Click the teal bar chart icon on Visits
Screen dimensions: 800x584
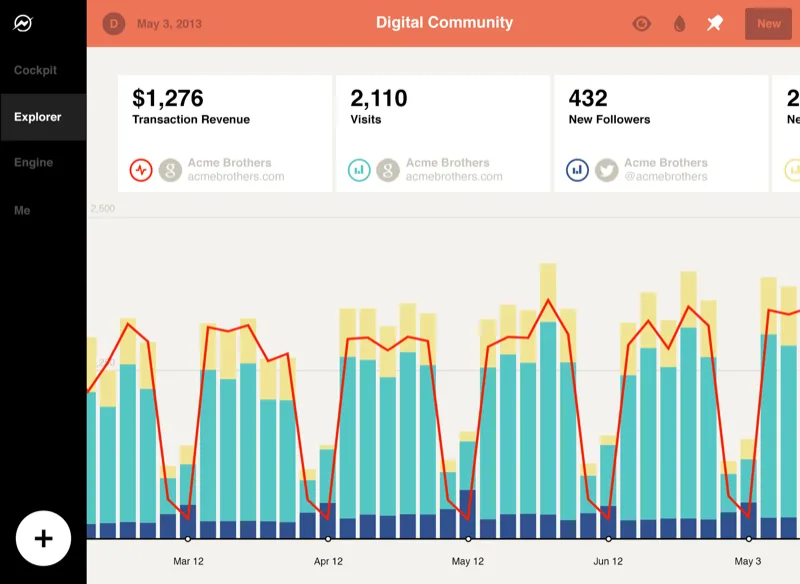[359, 170]
